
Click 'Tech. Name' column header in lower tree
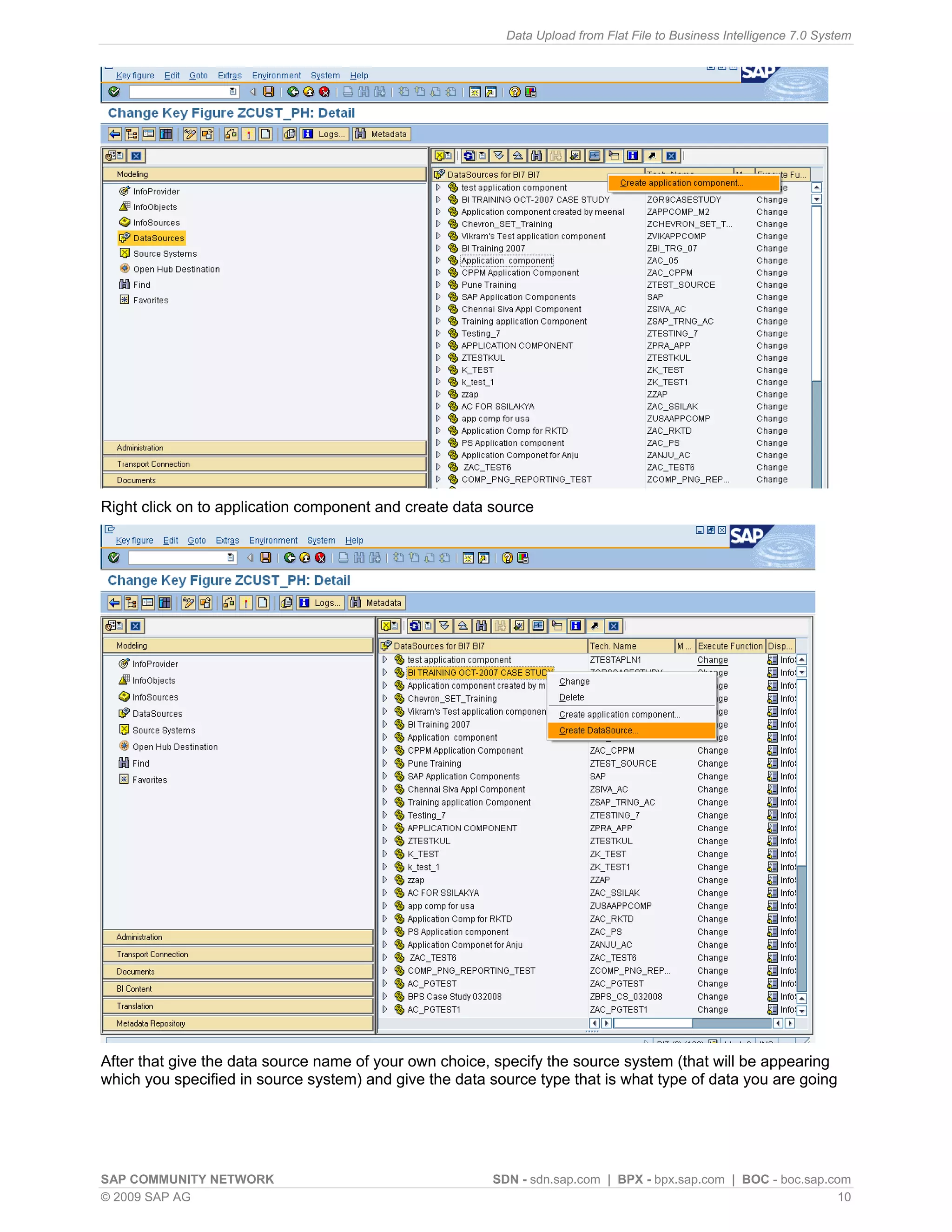pyautogui.click(x=631, y=647)
